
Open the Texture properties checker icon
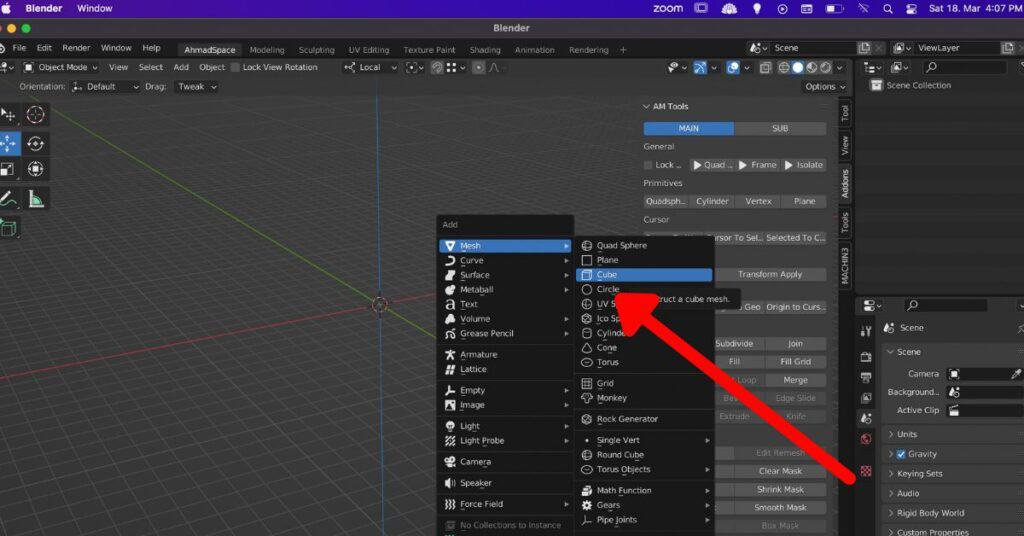[x=866, y=471]
